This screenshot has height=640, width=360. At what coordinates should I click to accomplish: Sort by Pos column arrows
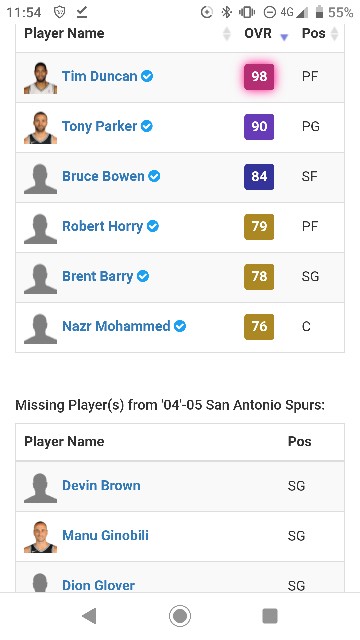(334, 34)
